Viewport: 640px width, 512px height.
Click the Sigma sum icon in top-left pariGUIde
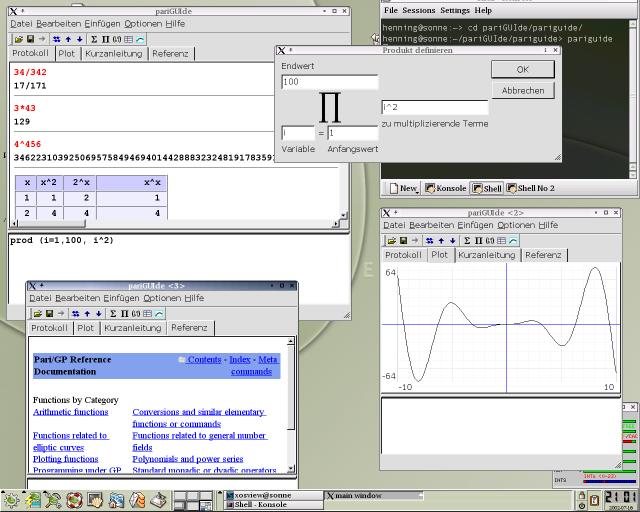(94, 38)
